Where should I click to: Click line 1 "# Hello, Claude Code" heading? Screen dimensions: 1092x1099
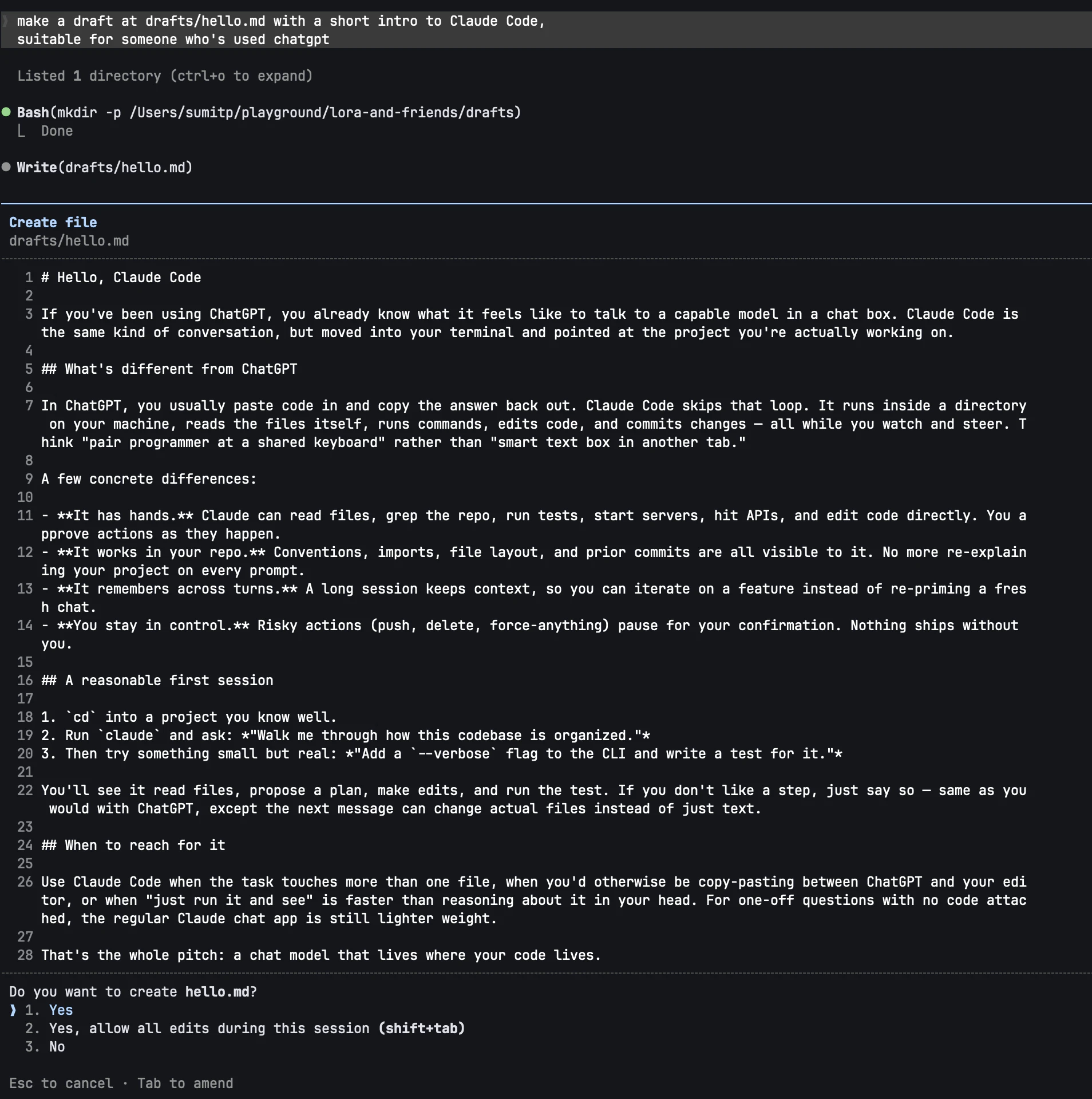click(x=121, y=277)
